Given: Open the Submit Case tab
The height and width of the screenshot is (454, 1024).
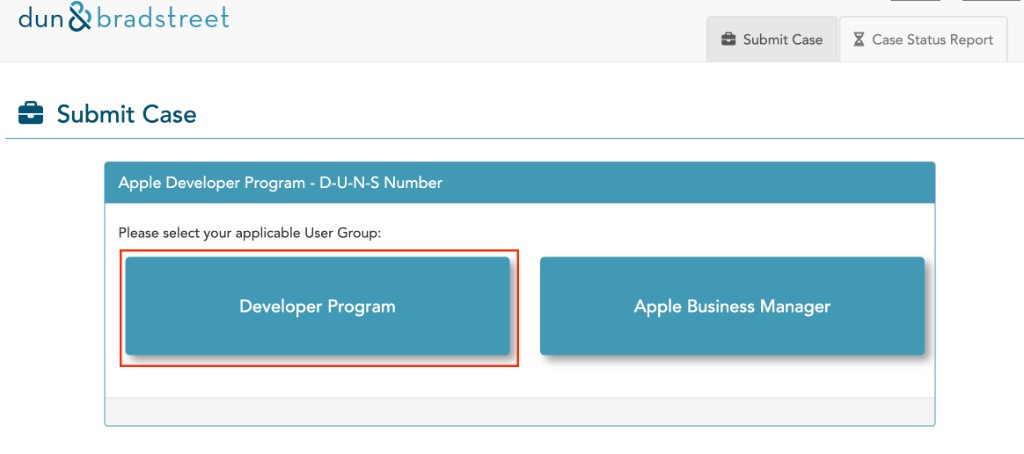Looking at the screenshot, I should (772, 39).
